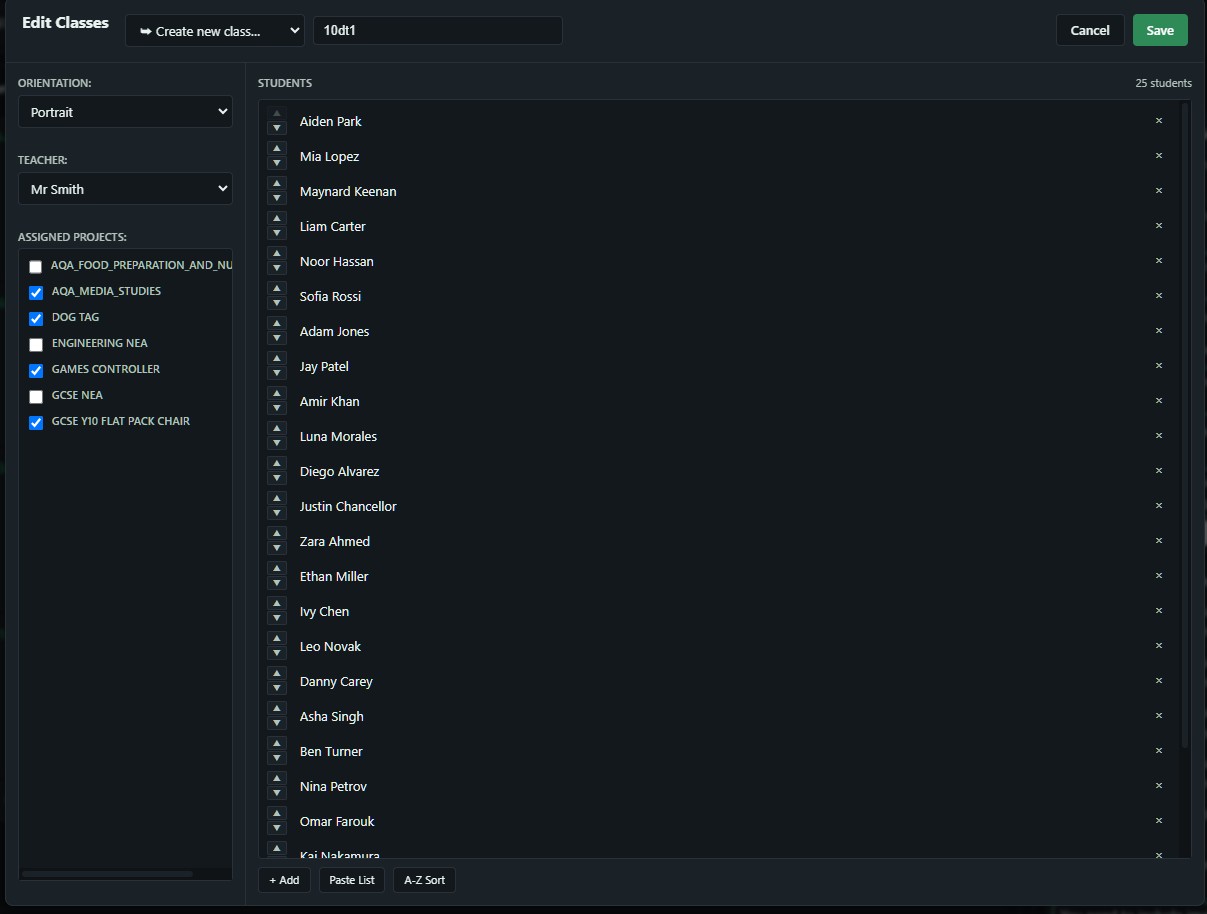Screen dimensions: 1207x914
Task: Save the class changes
Action: click(1160, 30)
